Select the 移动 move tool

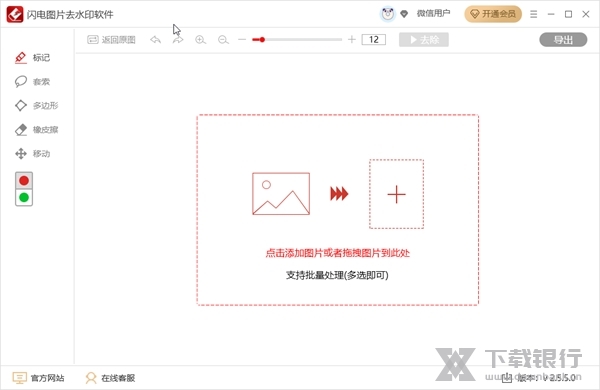[32, 153]
